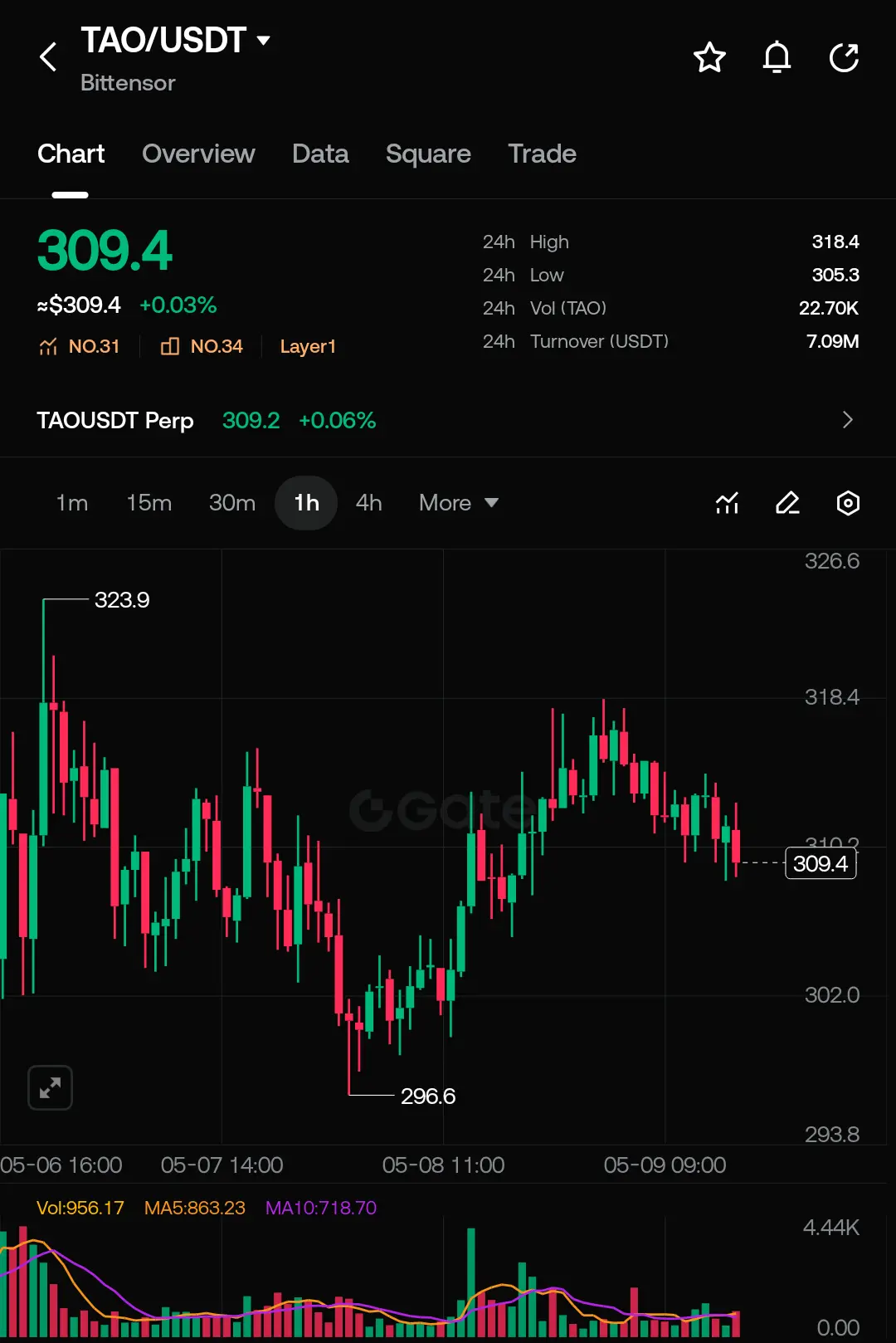Tap the Vol:956.17 indicator label
The width and height of the screenshot is (896, 1343).
(80, 1208)
